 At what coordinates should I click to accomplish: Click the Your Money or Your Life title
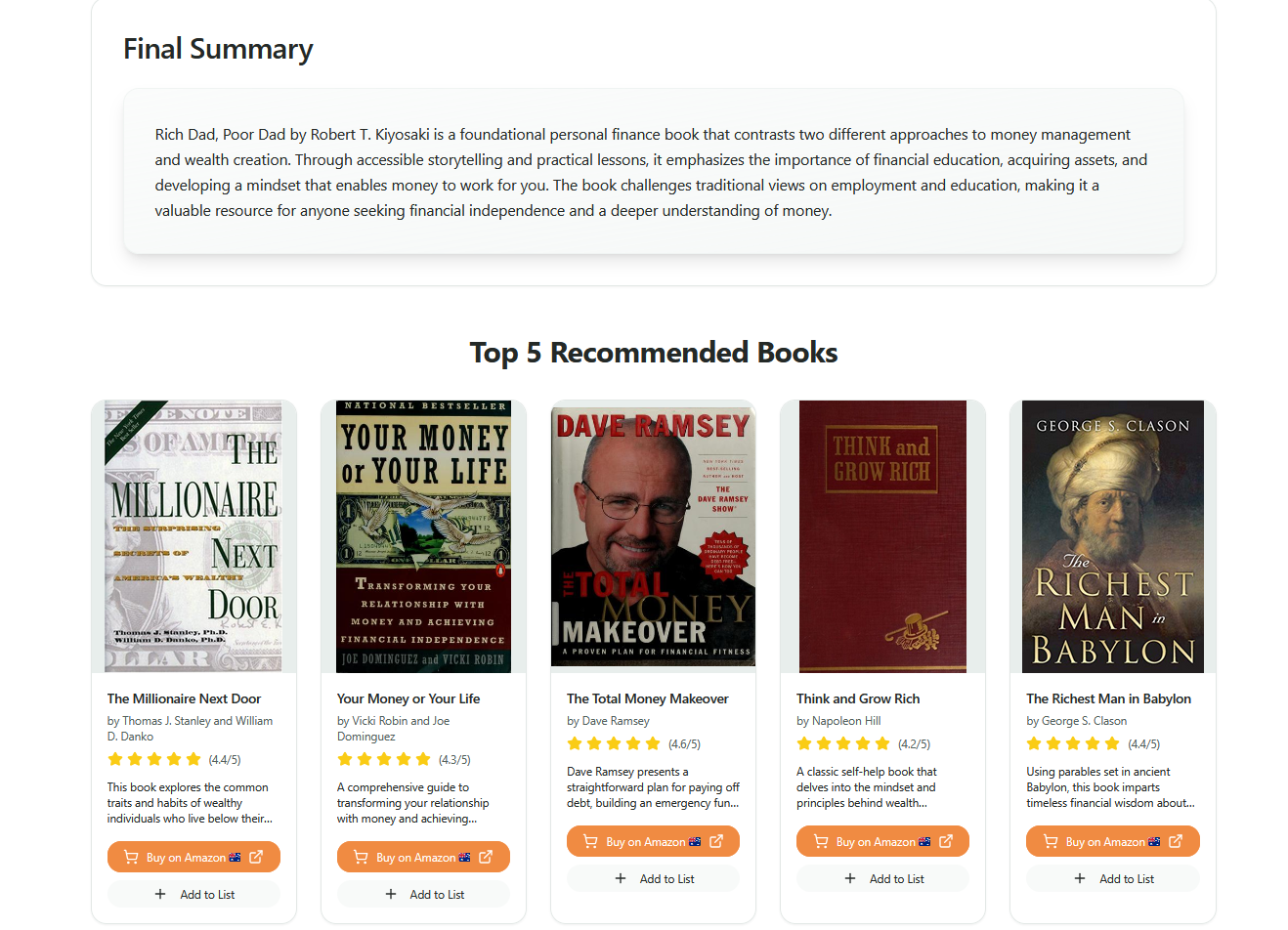coord(408,699)
